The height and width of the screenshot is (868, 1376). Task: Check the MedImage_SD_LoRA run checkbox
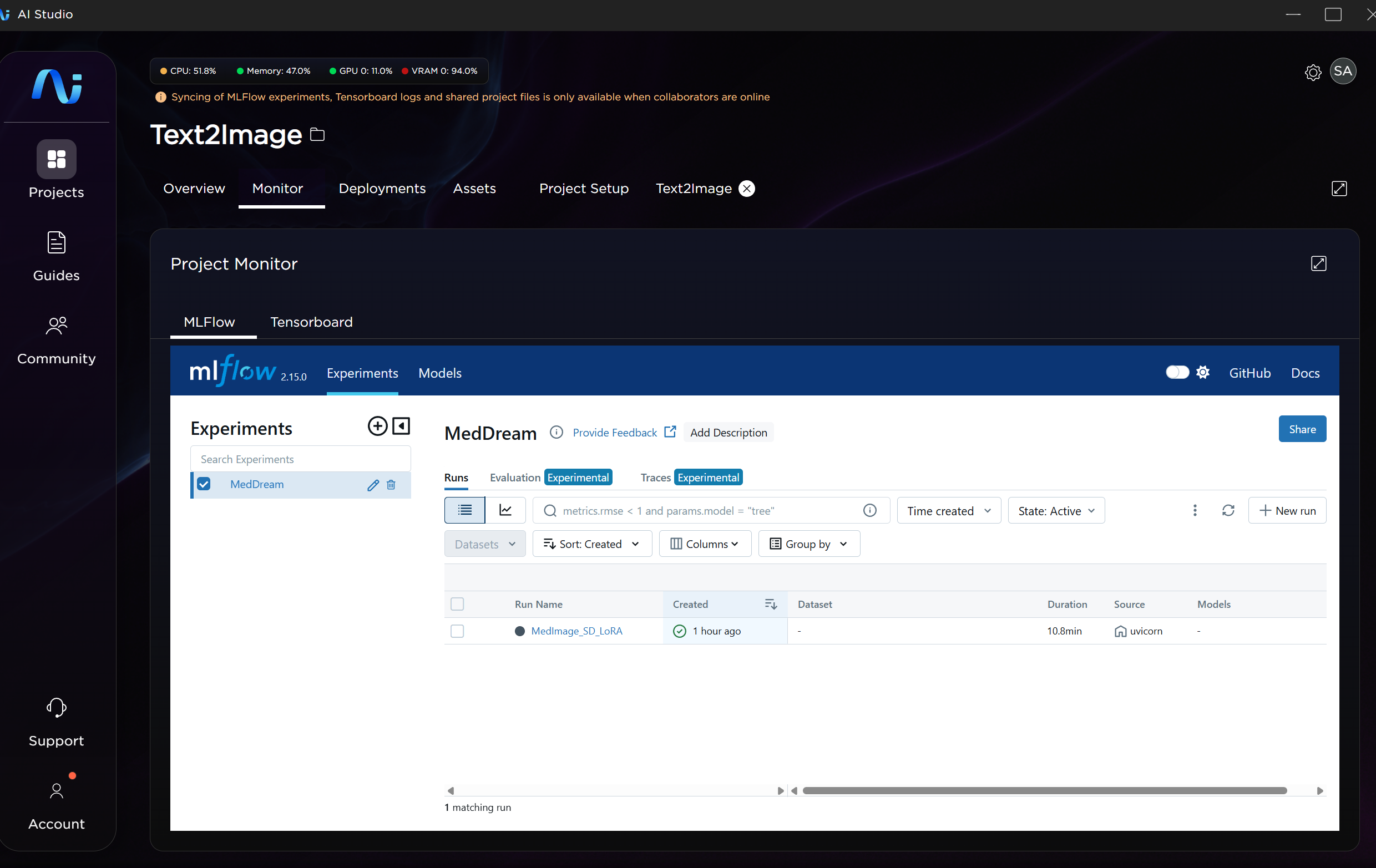457,631
